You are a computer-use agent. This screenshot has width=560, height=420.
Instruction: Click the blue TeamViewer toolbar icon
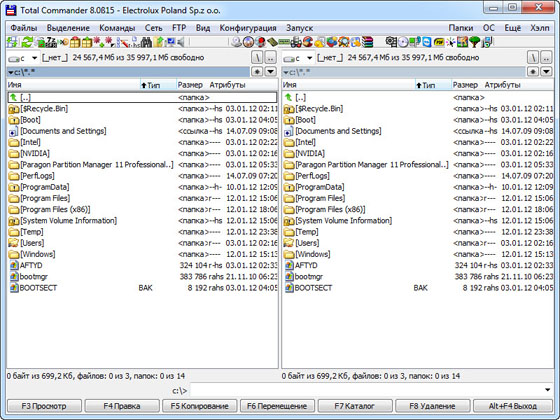(427, 42)
